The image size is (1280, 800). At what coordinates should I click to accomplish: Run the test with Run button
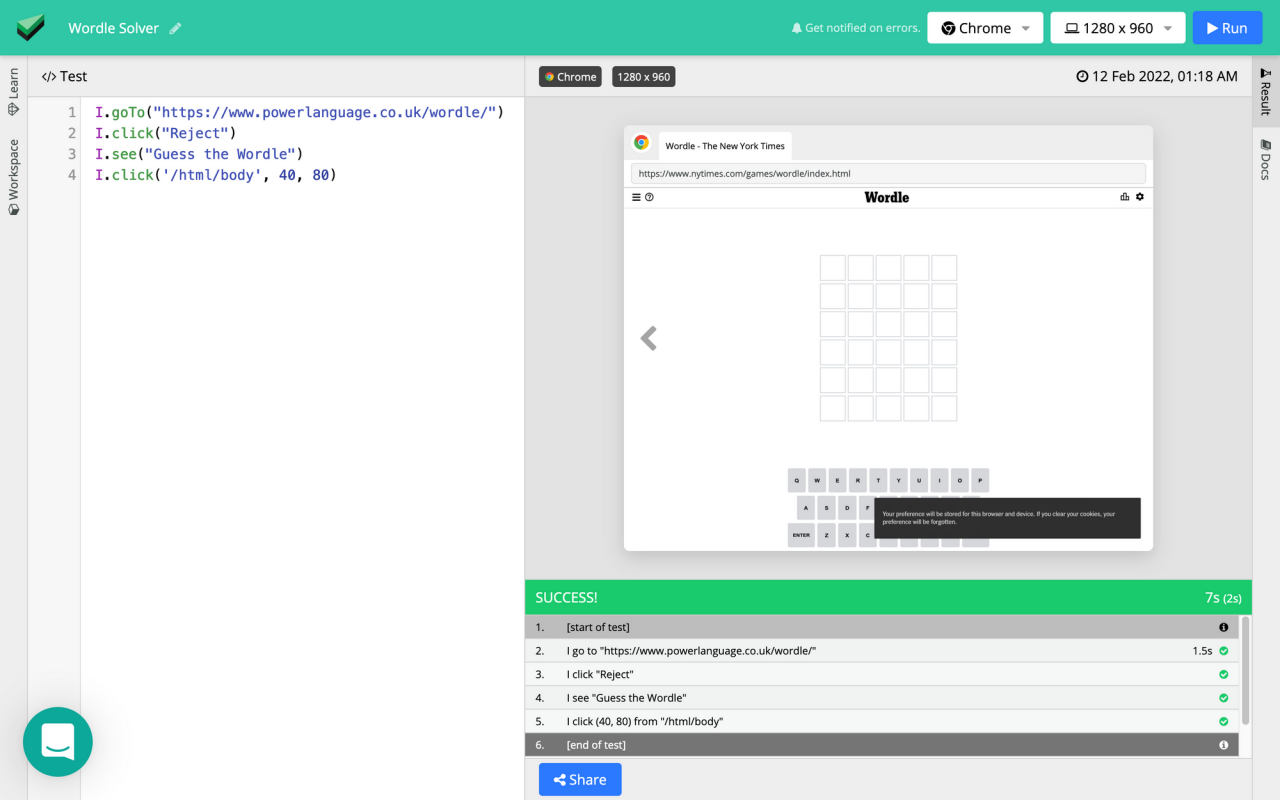click(1227, 28)
